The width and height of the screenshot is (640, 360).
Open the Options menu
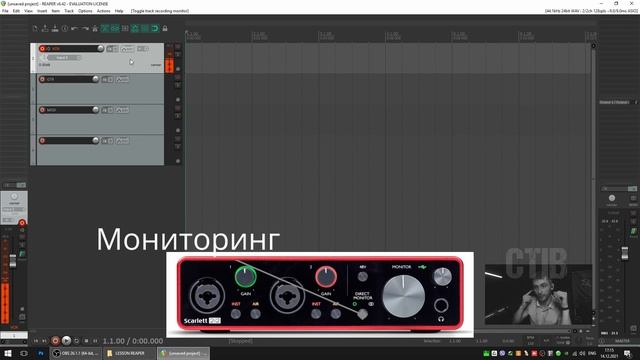85,11
